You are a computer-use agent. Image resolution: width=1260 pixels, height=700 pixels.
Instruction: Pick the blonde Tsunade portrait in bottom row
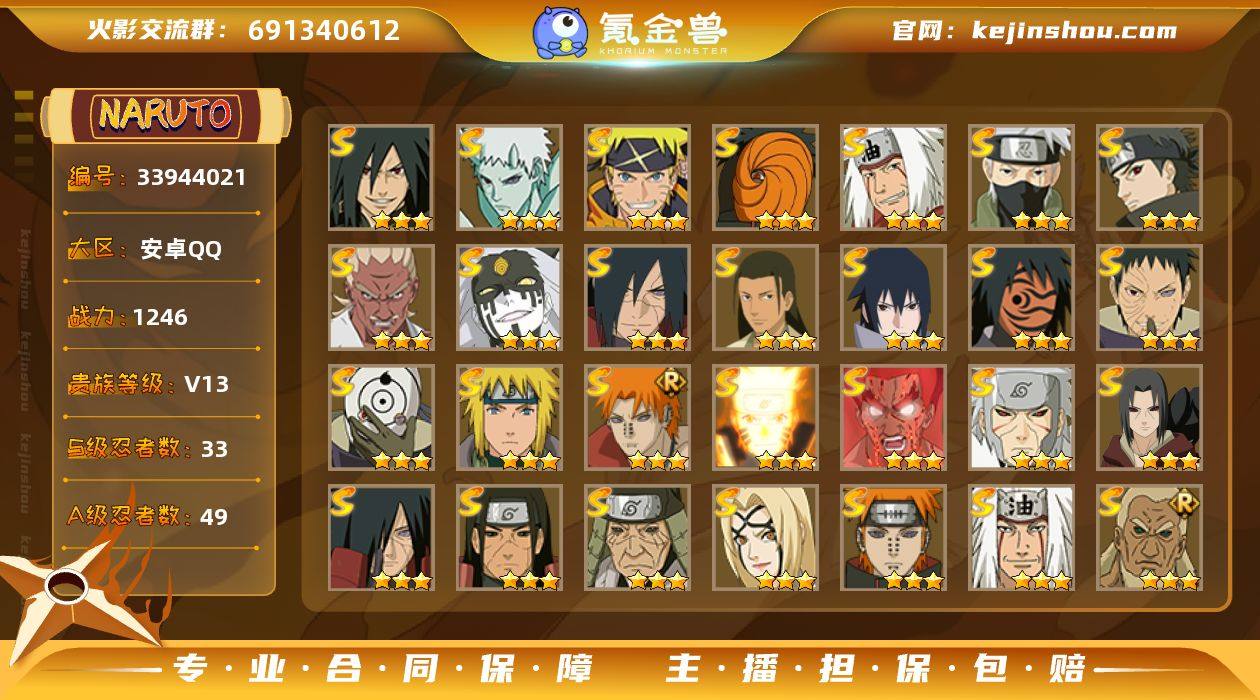click(x=765, y=538)
